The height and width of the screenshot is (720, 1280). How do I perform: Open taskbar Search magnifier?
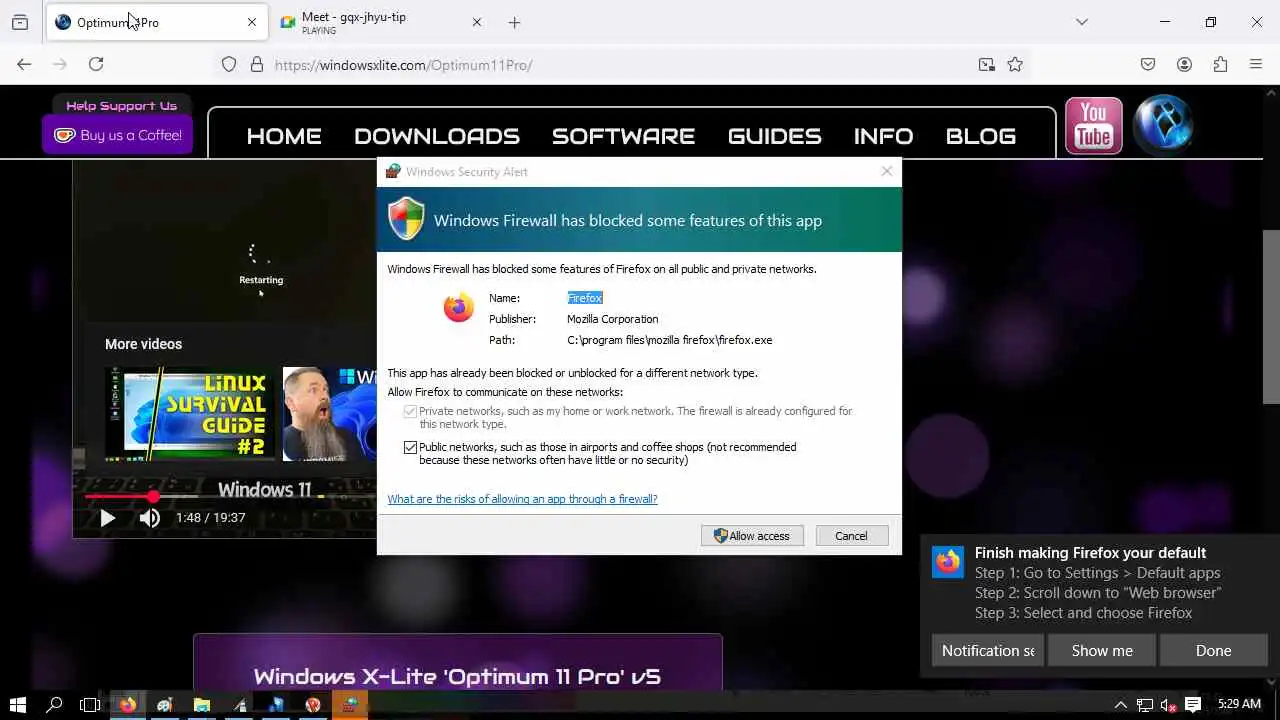coord(54,705)
